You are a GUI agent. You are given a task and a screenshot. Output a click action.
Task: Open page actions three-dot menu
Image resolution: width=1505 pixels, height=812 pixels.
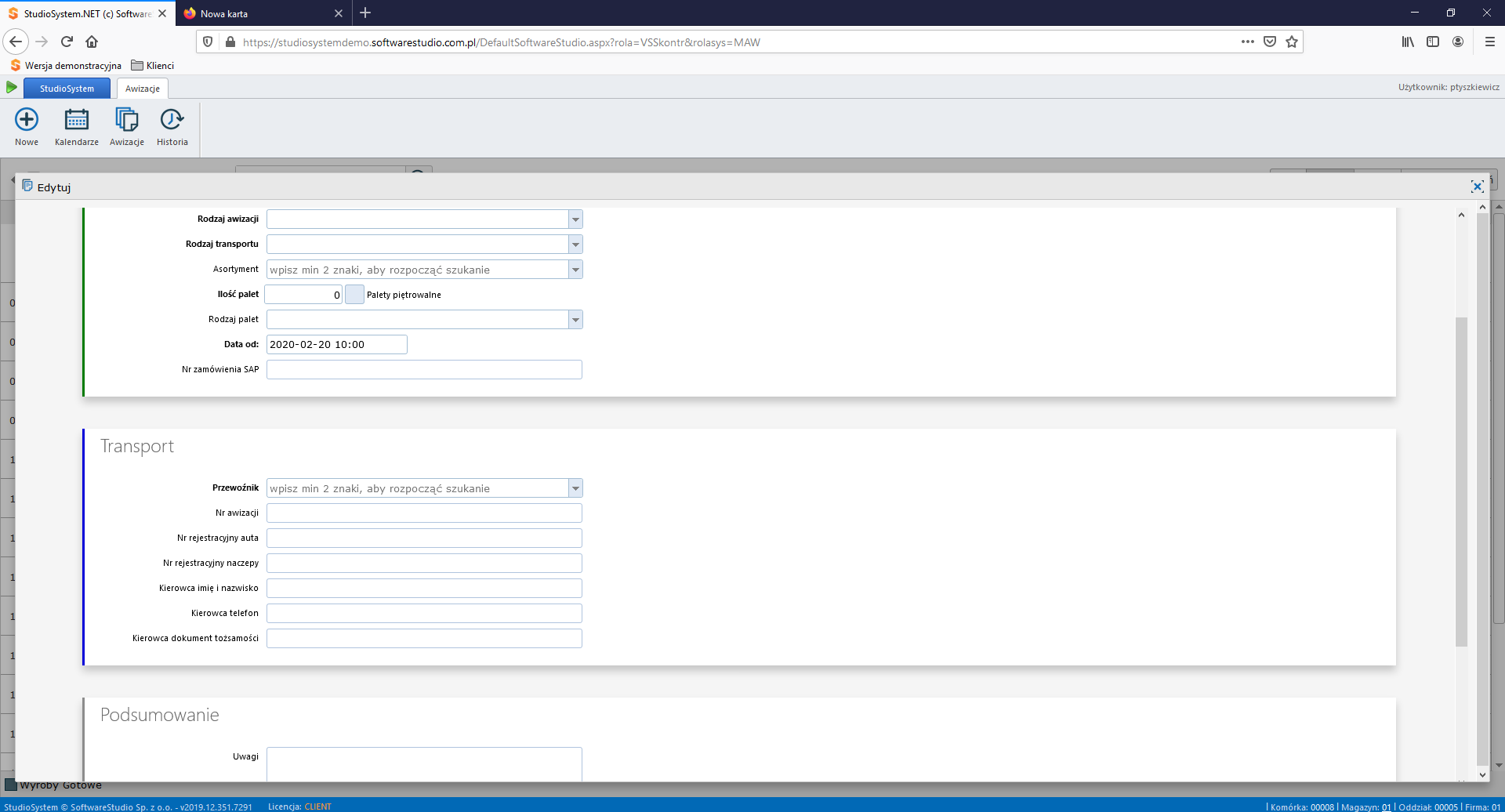(x=1248, y=42)
